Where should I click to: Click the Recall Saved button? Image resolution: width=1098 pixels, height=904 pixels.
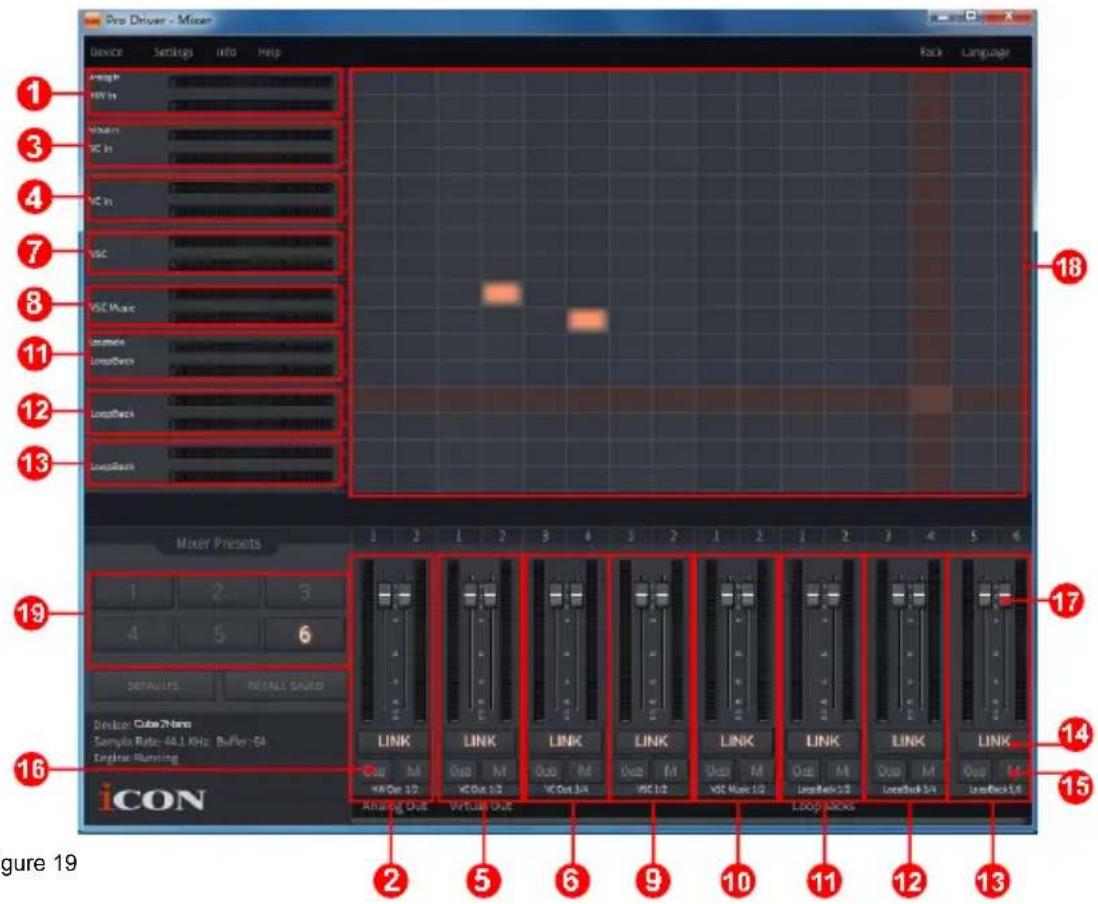point(285,686)
